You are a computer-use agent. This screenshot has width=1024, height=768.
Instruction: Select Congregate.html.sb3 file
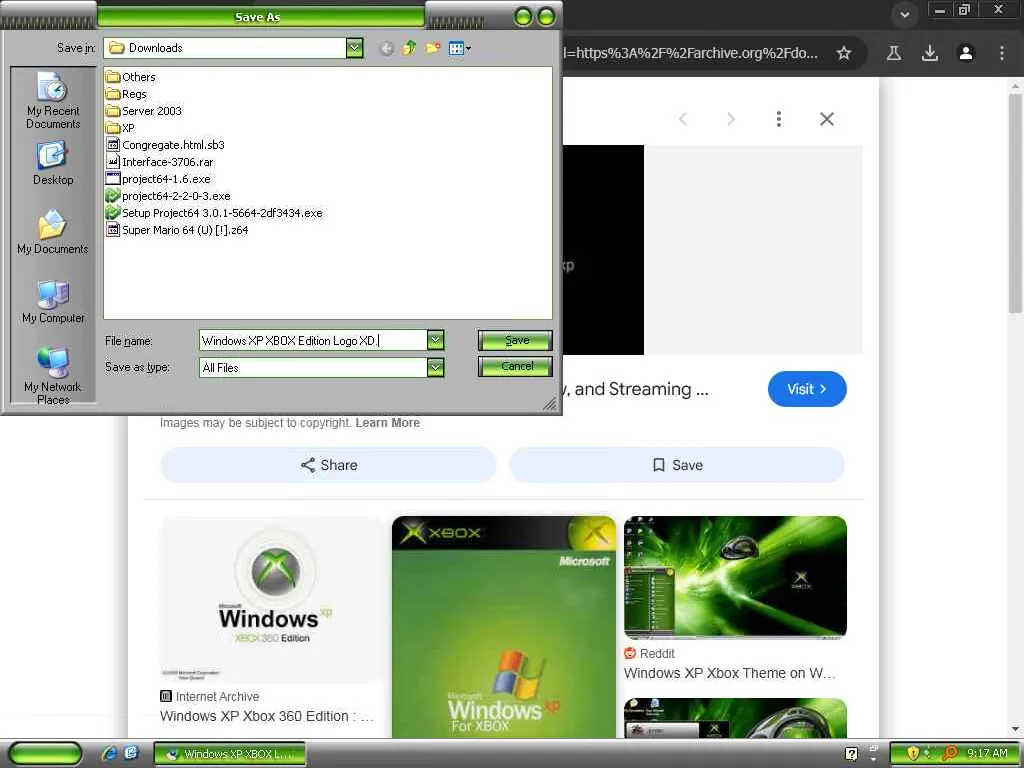point(165,145)
